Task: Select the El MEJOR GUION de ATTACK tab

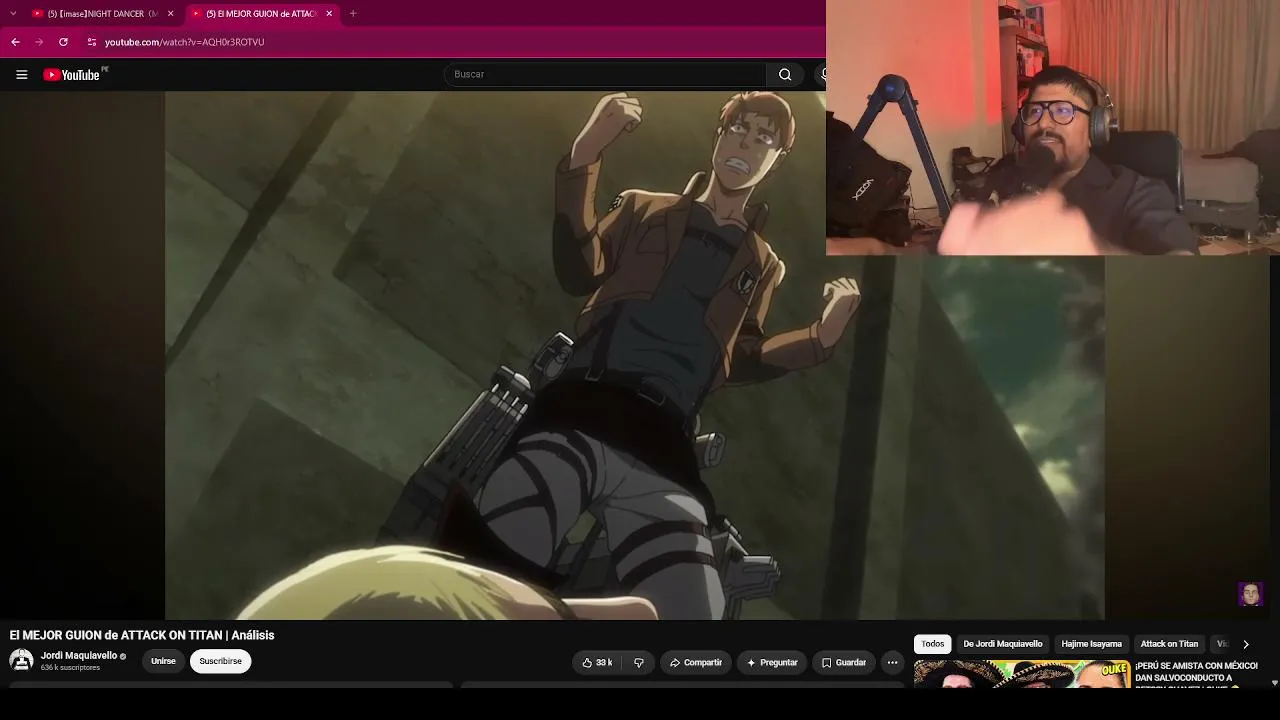Action: click(262, 14)
